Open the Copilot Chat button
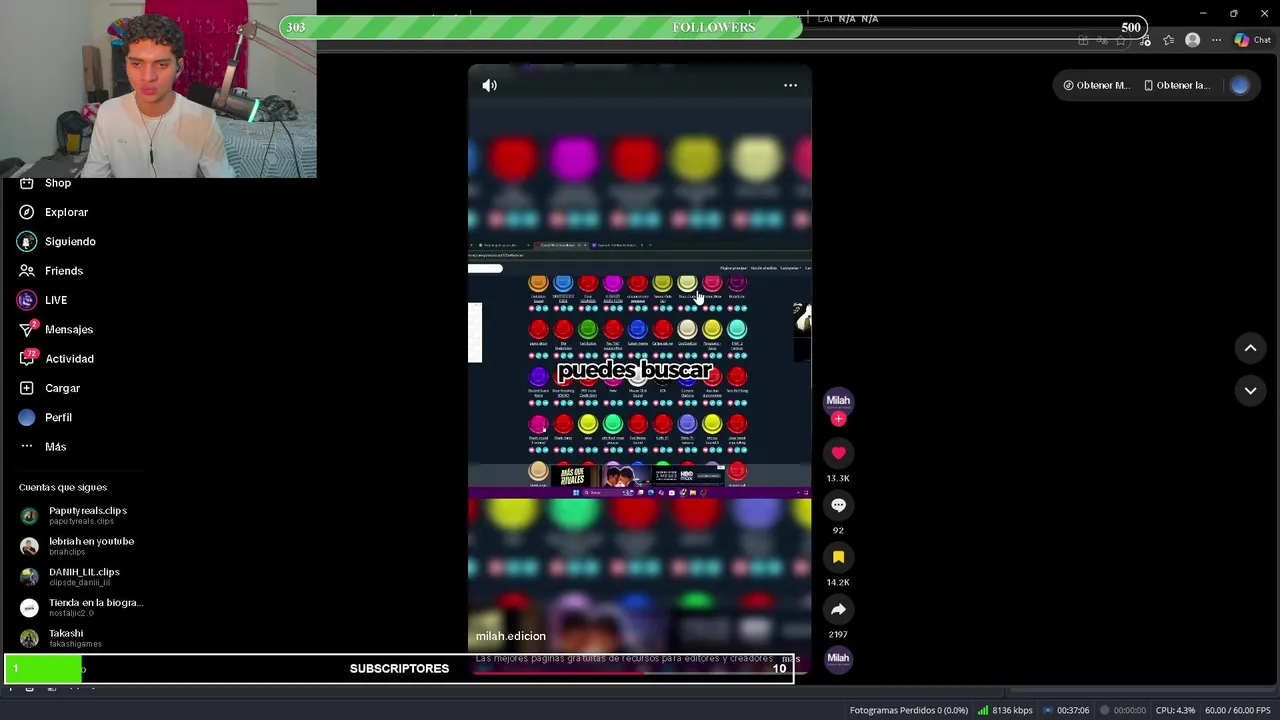The height and width of the screenshot is (720, 1280). click(1253, 40)
